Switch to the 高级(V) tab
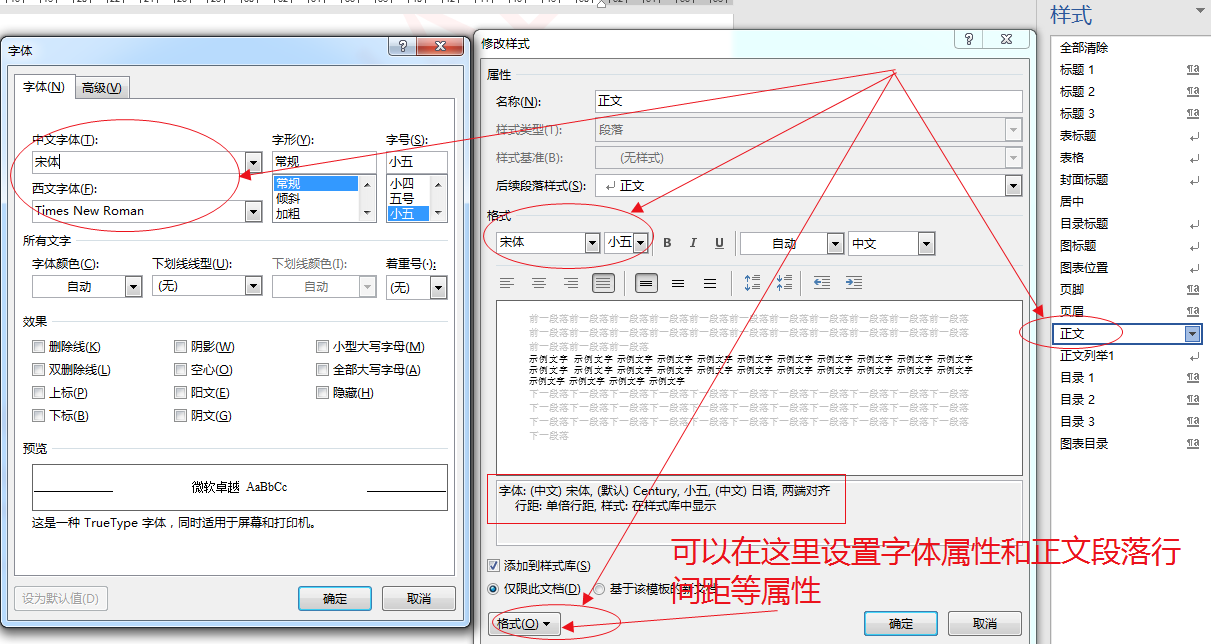 [102, 88]
